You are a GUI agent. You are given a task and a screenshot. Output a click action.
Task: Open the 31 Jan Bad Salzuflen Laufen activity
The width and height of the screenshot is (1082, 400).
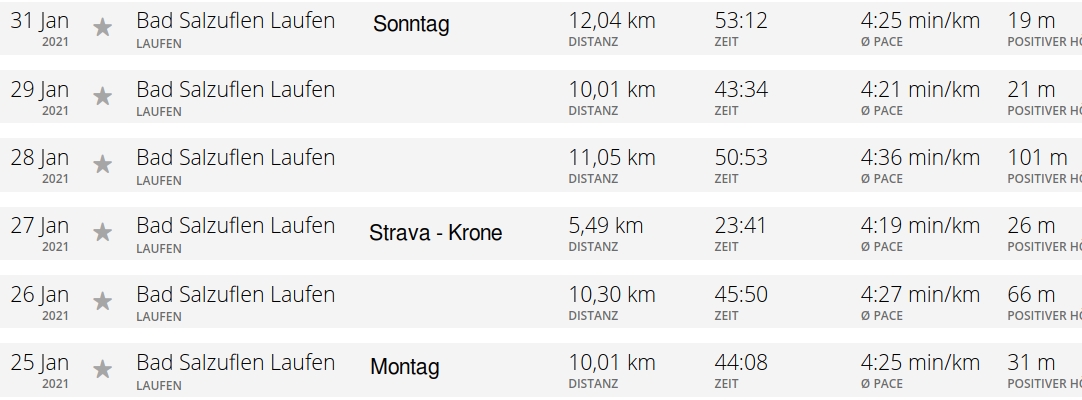click(235, 21)
